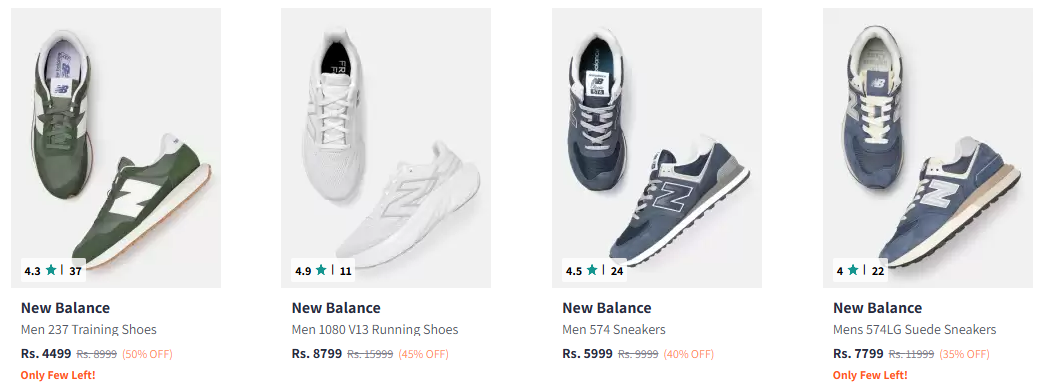1053x386 pixels.
Task: Click the Rs. 8799 price
Action: (316, 353)
